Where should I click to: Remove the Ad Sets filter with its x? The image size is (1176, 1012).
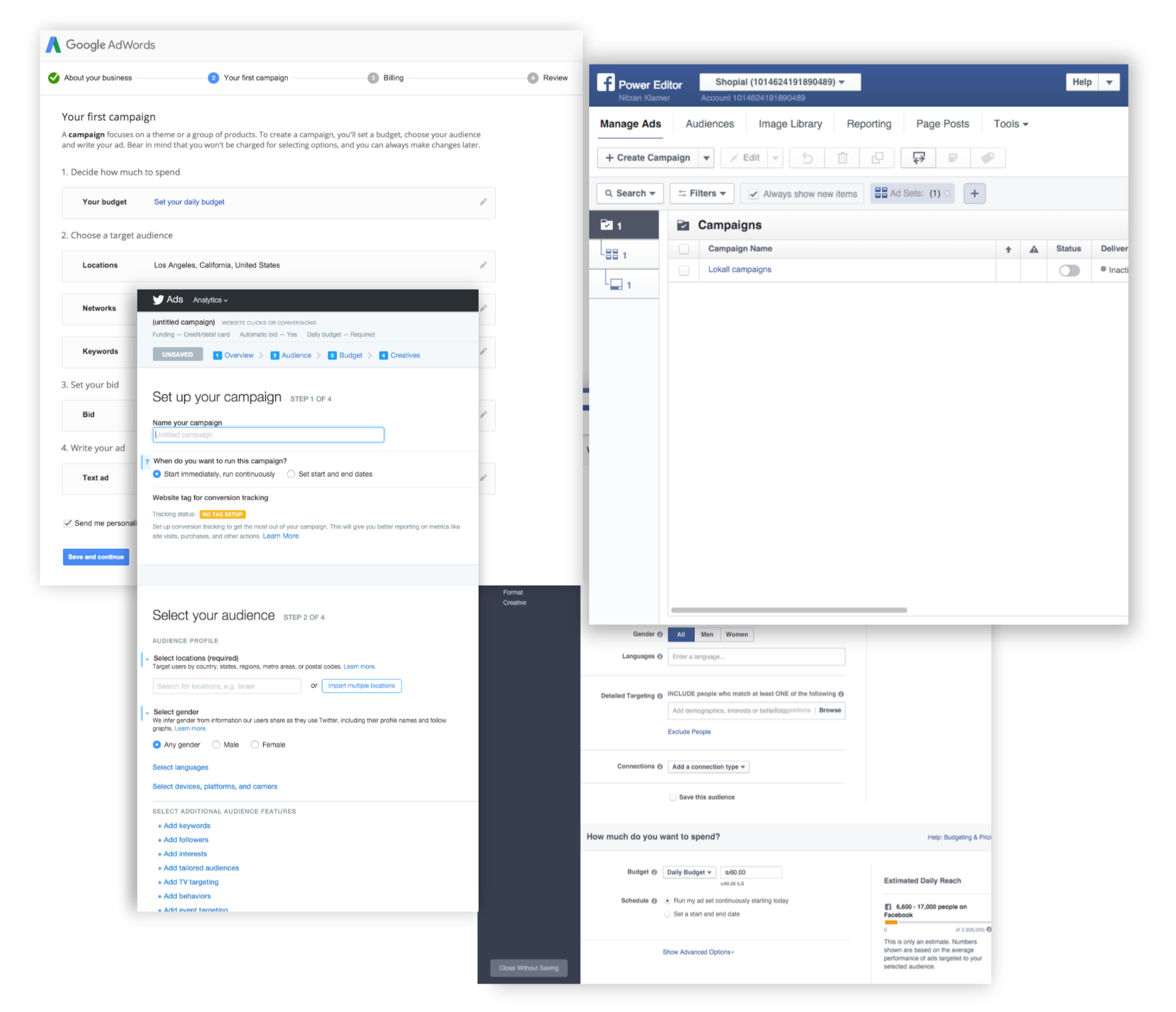[x=947, y=194]
